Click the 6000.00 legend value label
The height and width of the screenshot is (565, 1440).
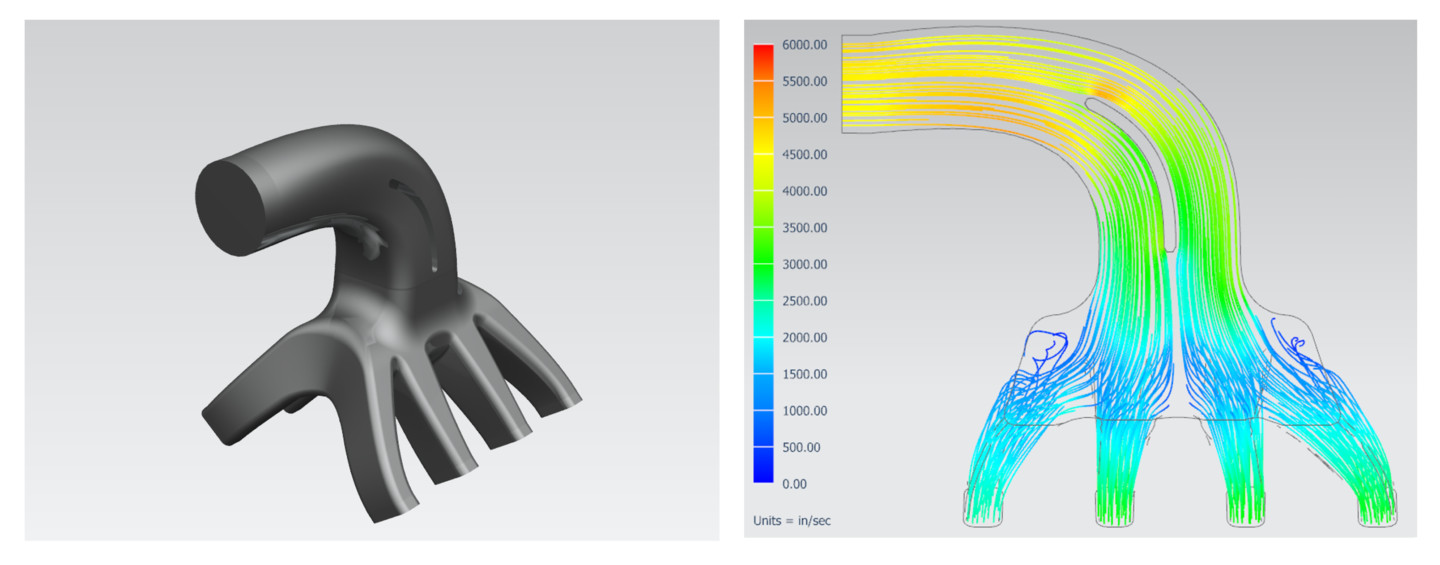806,45
